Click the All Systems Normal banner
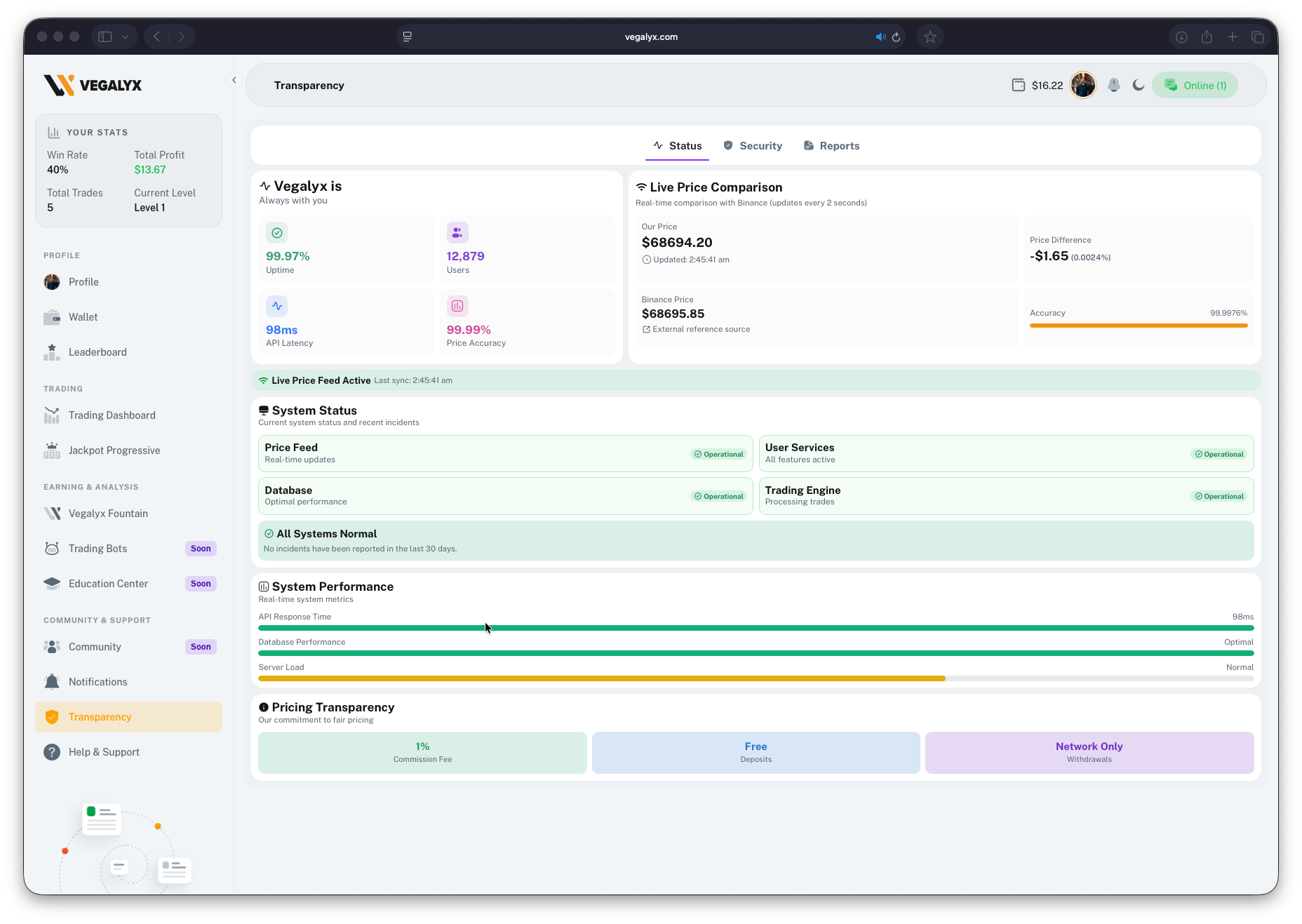This screenshot has height=924, width=1302. pos(756,540)
